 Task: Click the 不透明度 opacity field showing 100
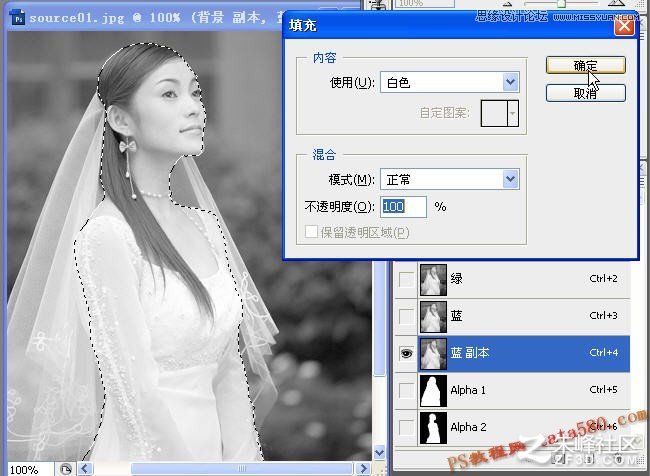(x=403, y=206)
